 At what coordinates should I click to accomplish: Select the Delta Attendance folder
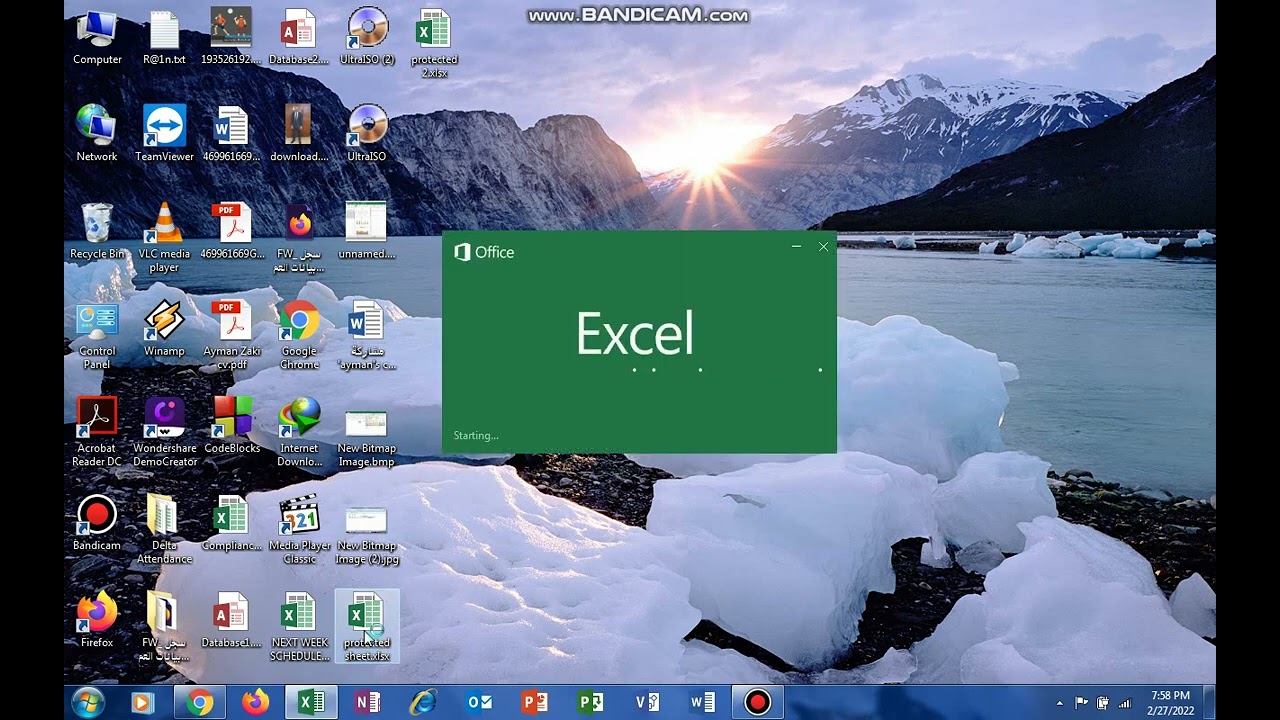[x=164, y=529]
